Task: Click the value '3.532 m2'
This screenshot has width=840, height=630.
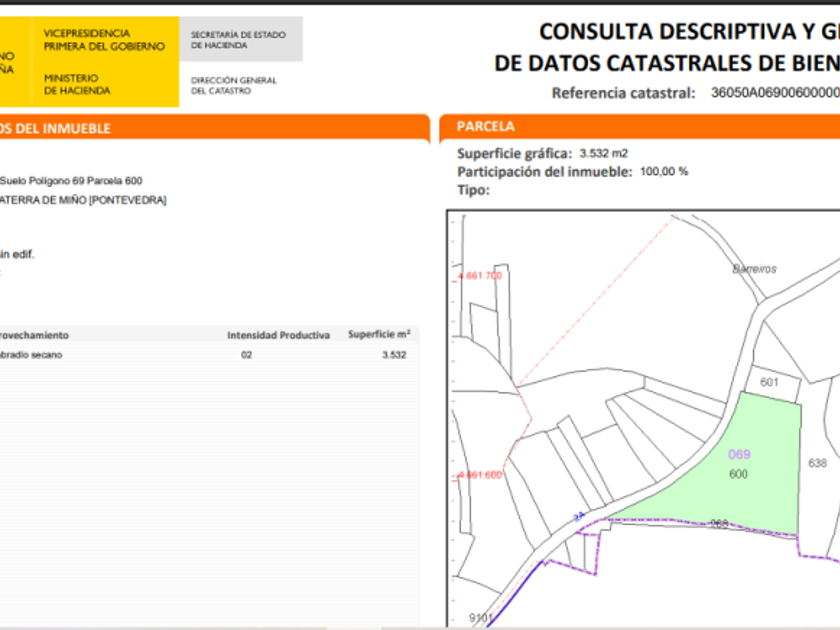Action: click(603, 154)
